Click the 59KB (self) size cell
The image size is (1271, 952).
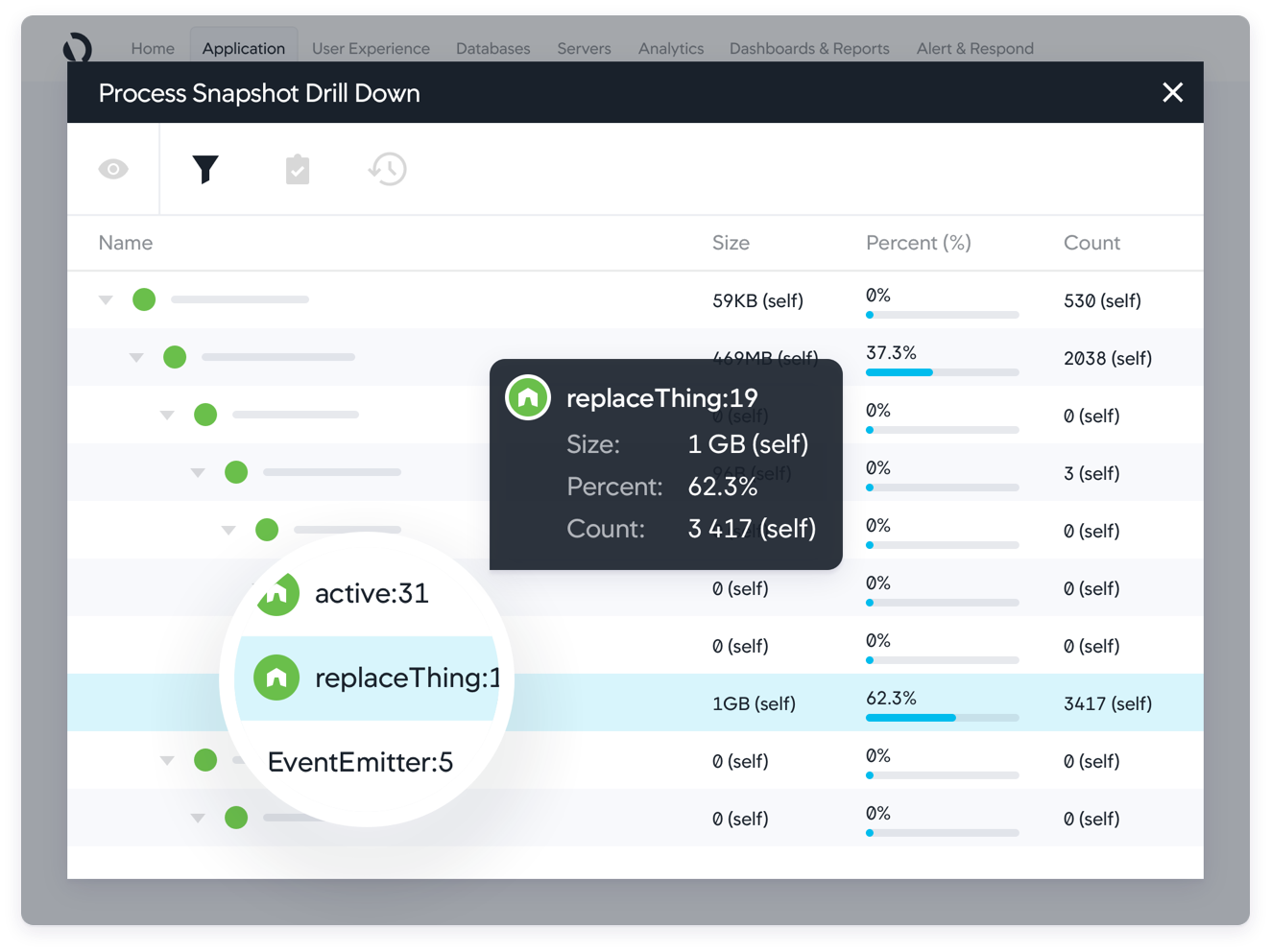(x=757, y=300)
